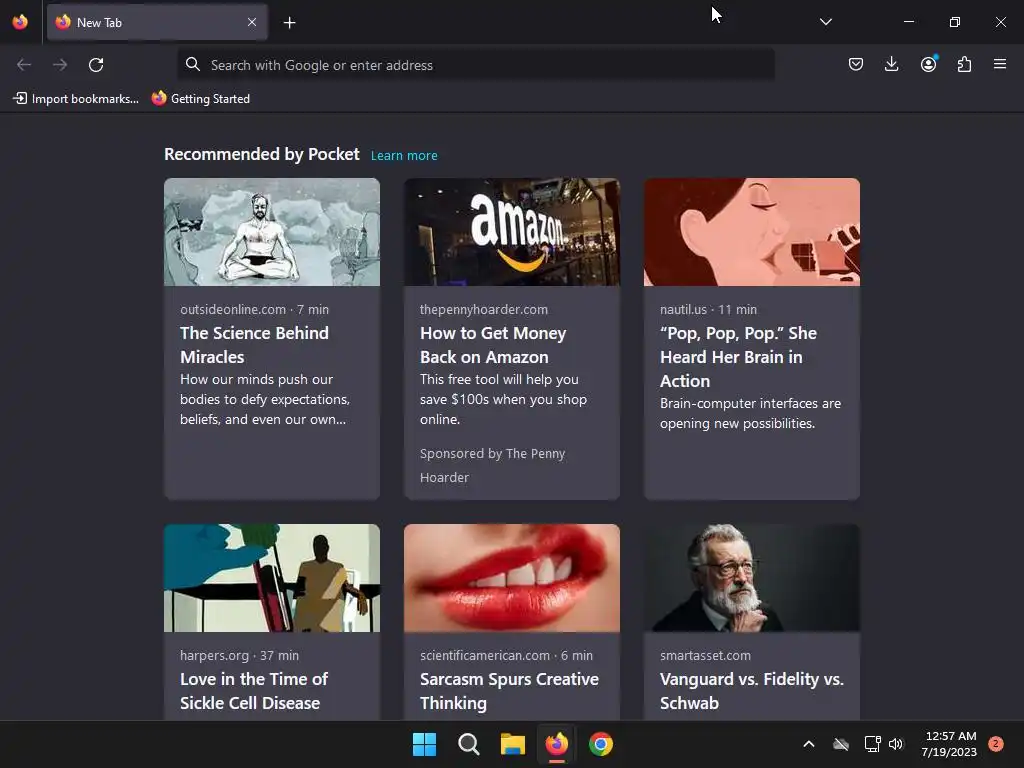Open the Firefox application hamburger menu
Screen dimensions: 1024x768
[x=1000, y=64]
